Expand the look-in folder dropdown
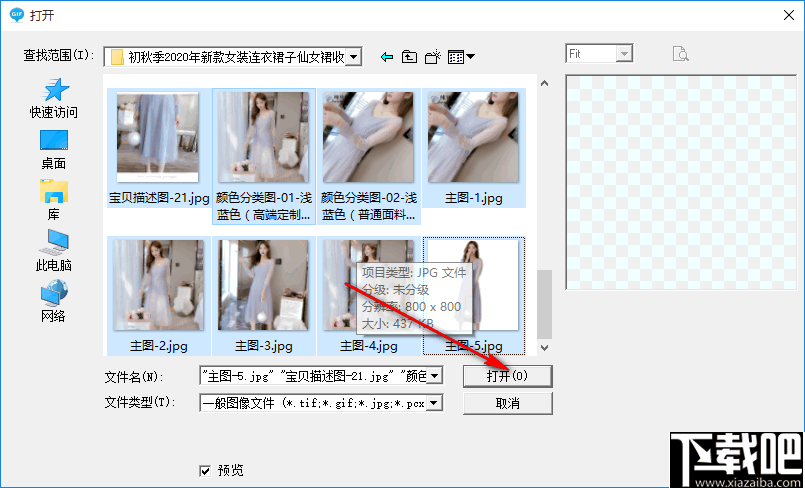Image resolution: width=805 pixels, height=488 pixels. click(x=353, y=57)
